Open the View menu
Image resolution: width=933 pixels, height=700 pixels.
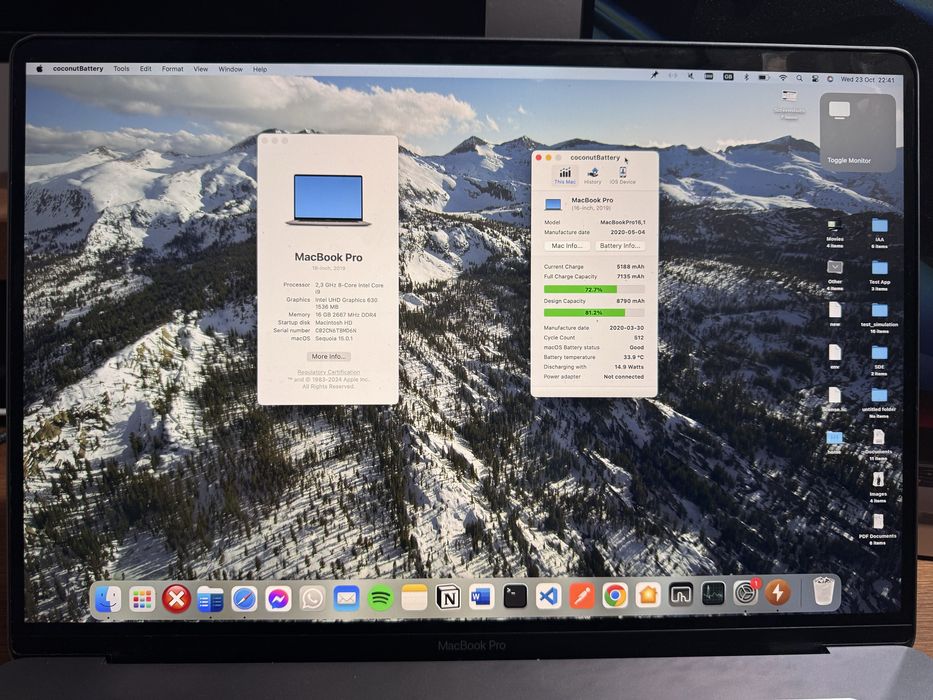click(201, 69)
